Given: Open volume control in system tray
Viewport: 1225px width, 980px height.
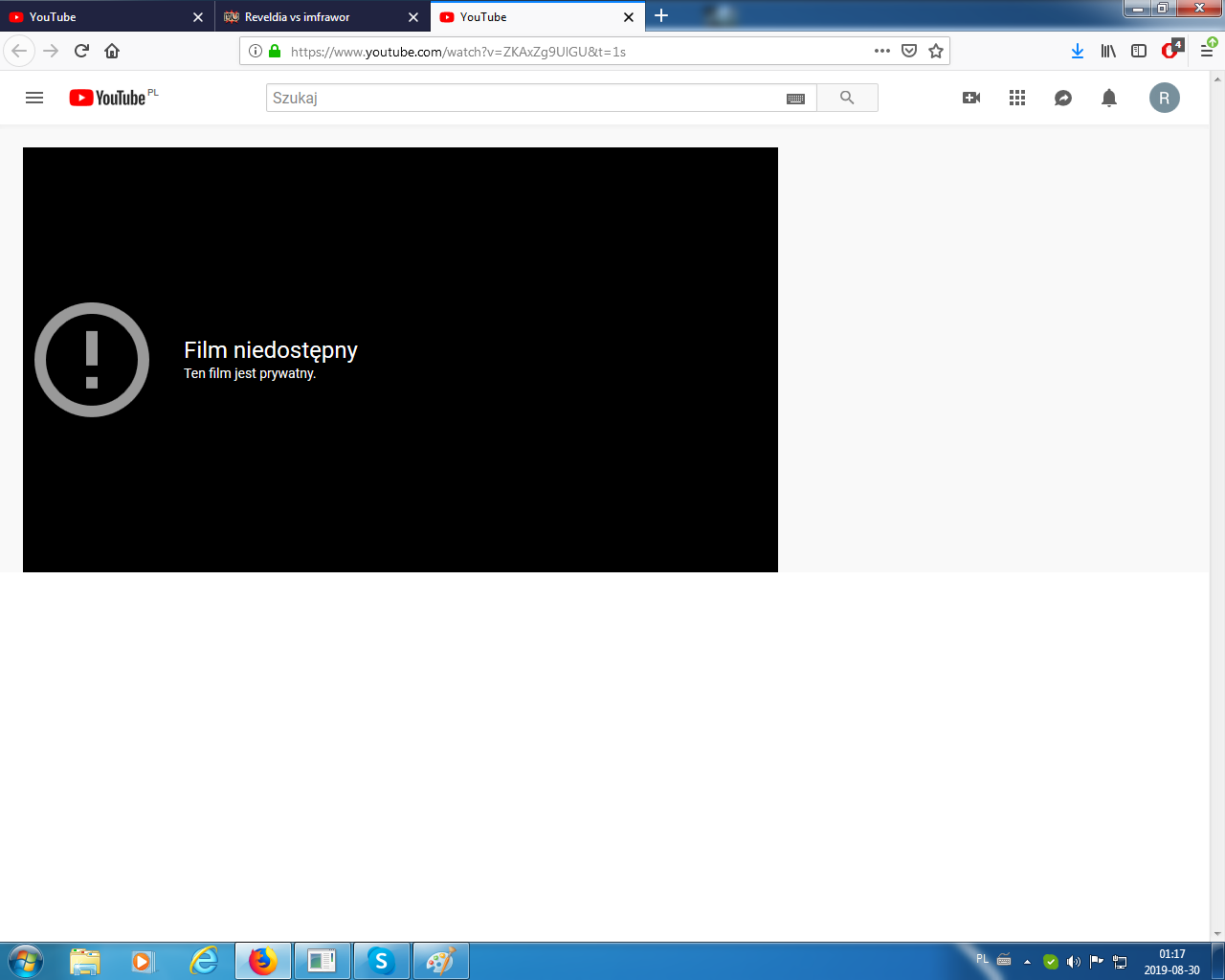Looking at the screenshot, I should pos(1073,962).
